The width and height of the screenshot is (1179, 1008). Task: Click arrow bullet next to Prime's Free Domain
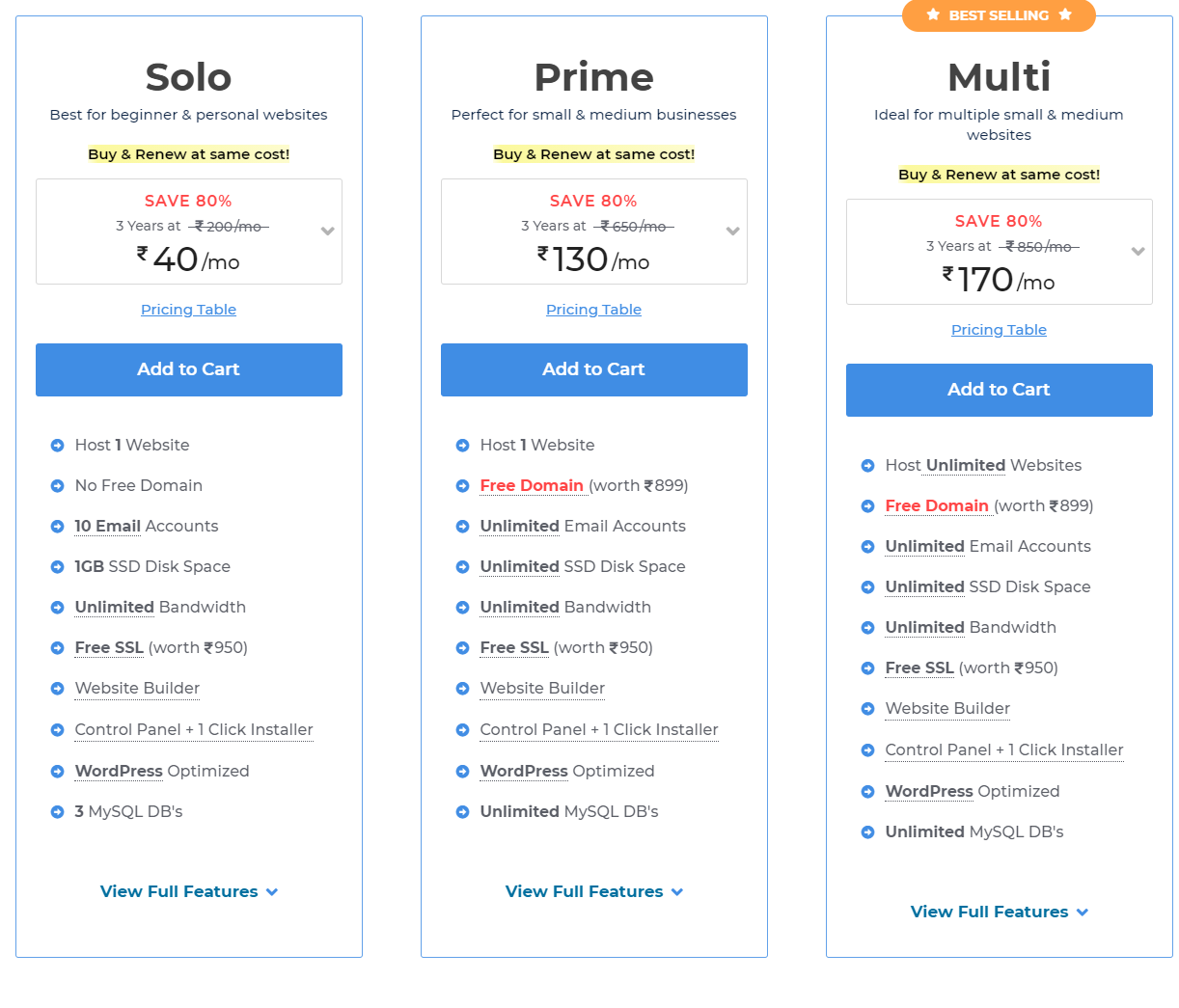pyautogui.click(x=462, y=486)
